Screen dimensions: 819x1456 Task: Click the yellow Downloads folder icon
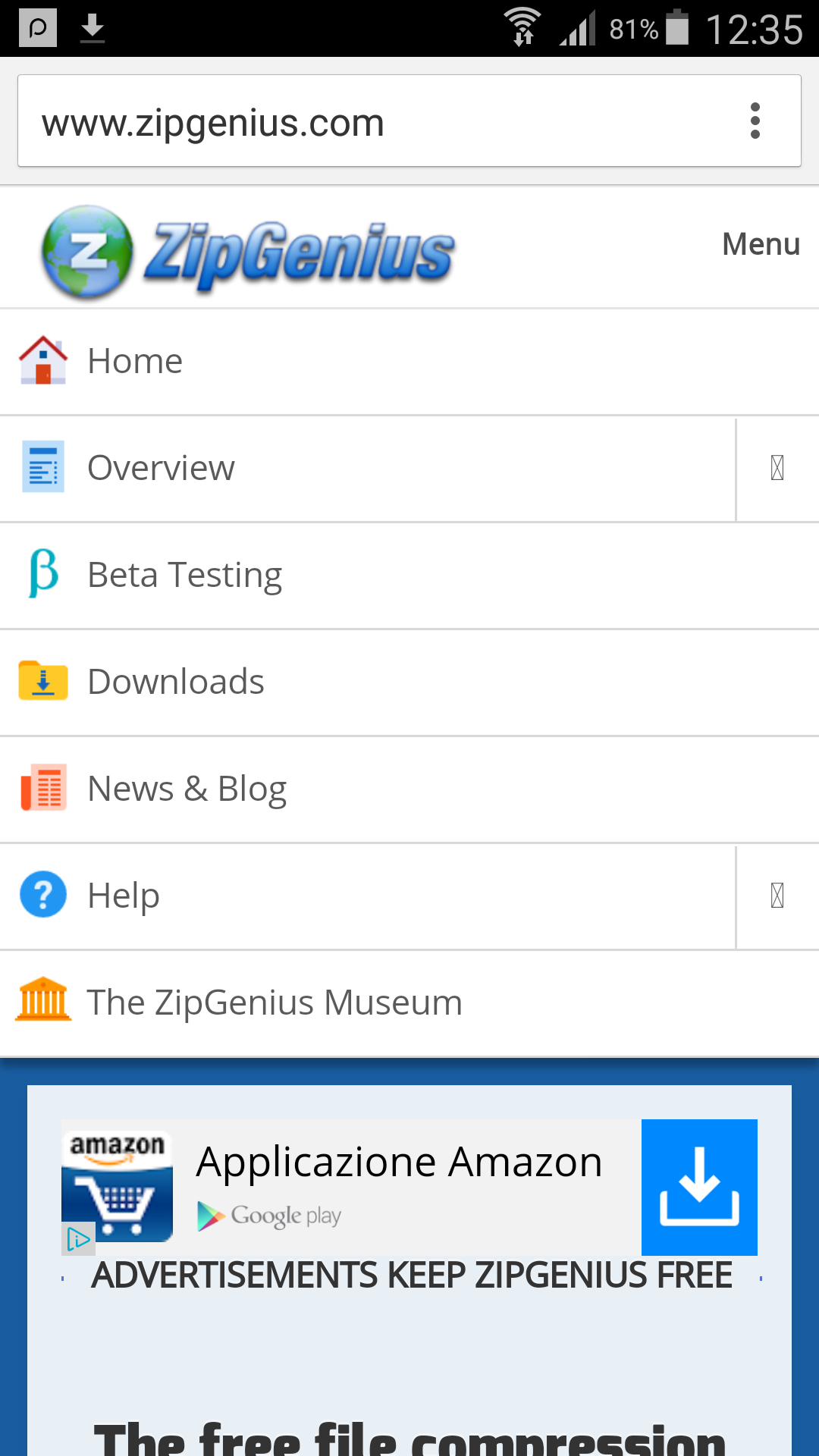pyautogui.click(x=43, y=681)
